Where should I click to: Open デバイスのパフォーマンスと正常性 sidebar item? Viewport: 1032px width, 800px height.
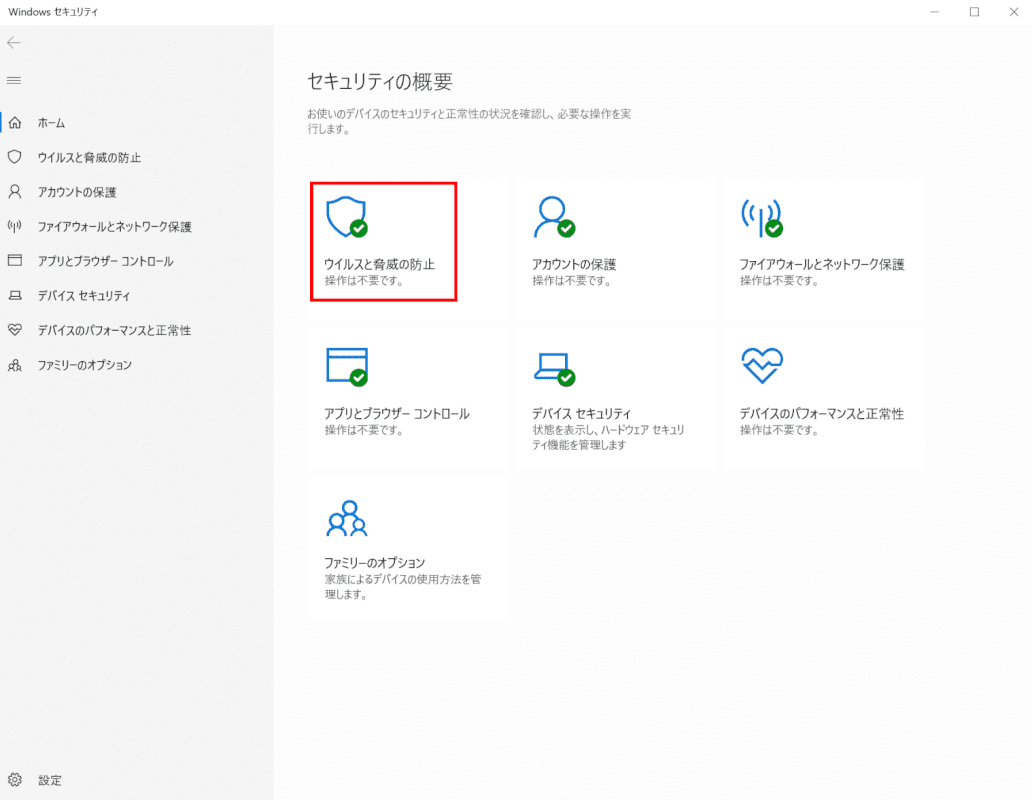[114, 330]
